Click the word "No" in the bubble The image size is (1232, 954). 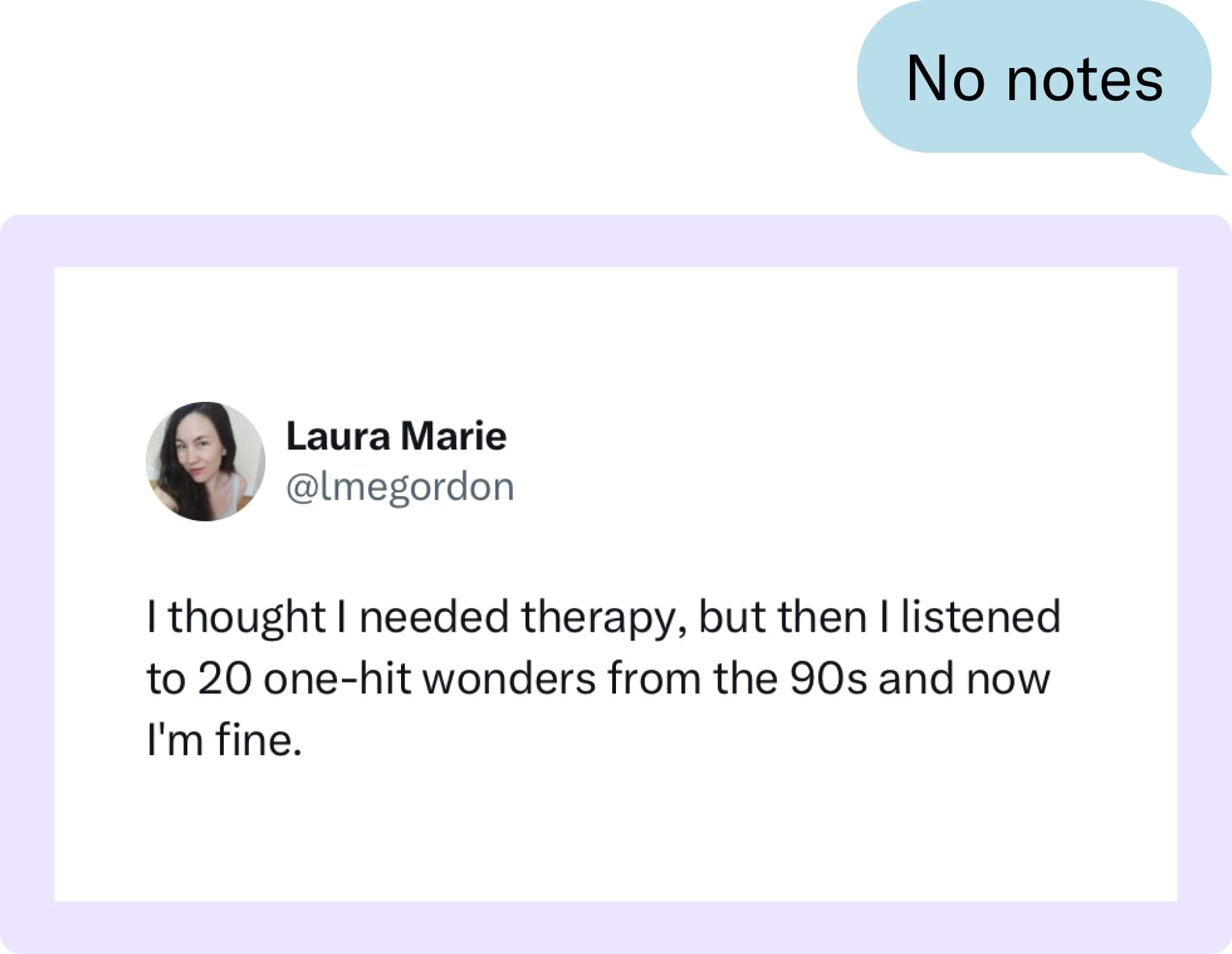pos(945,78)
